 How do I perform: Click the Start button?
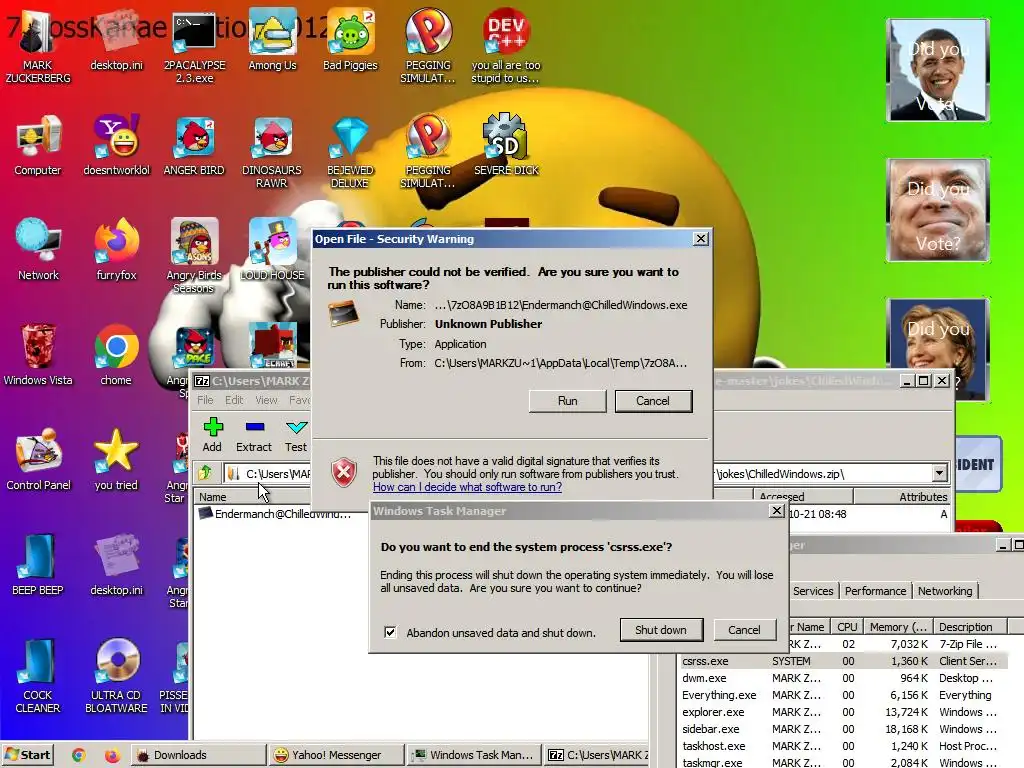point(27,755)
